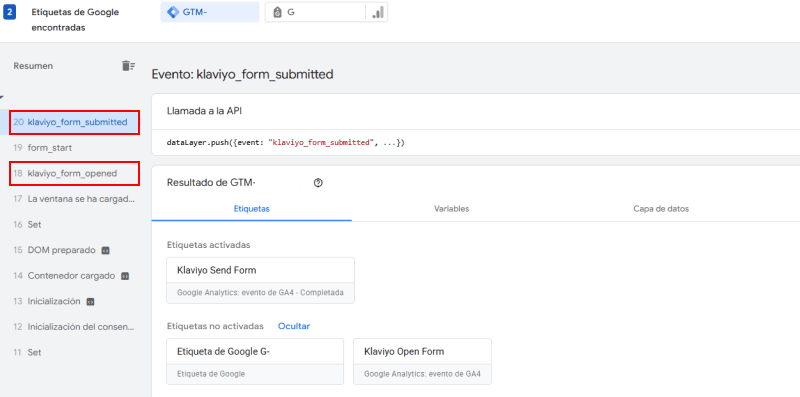Click the clear events trash icon

pyautogui.click(x=128, y=66)
